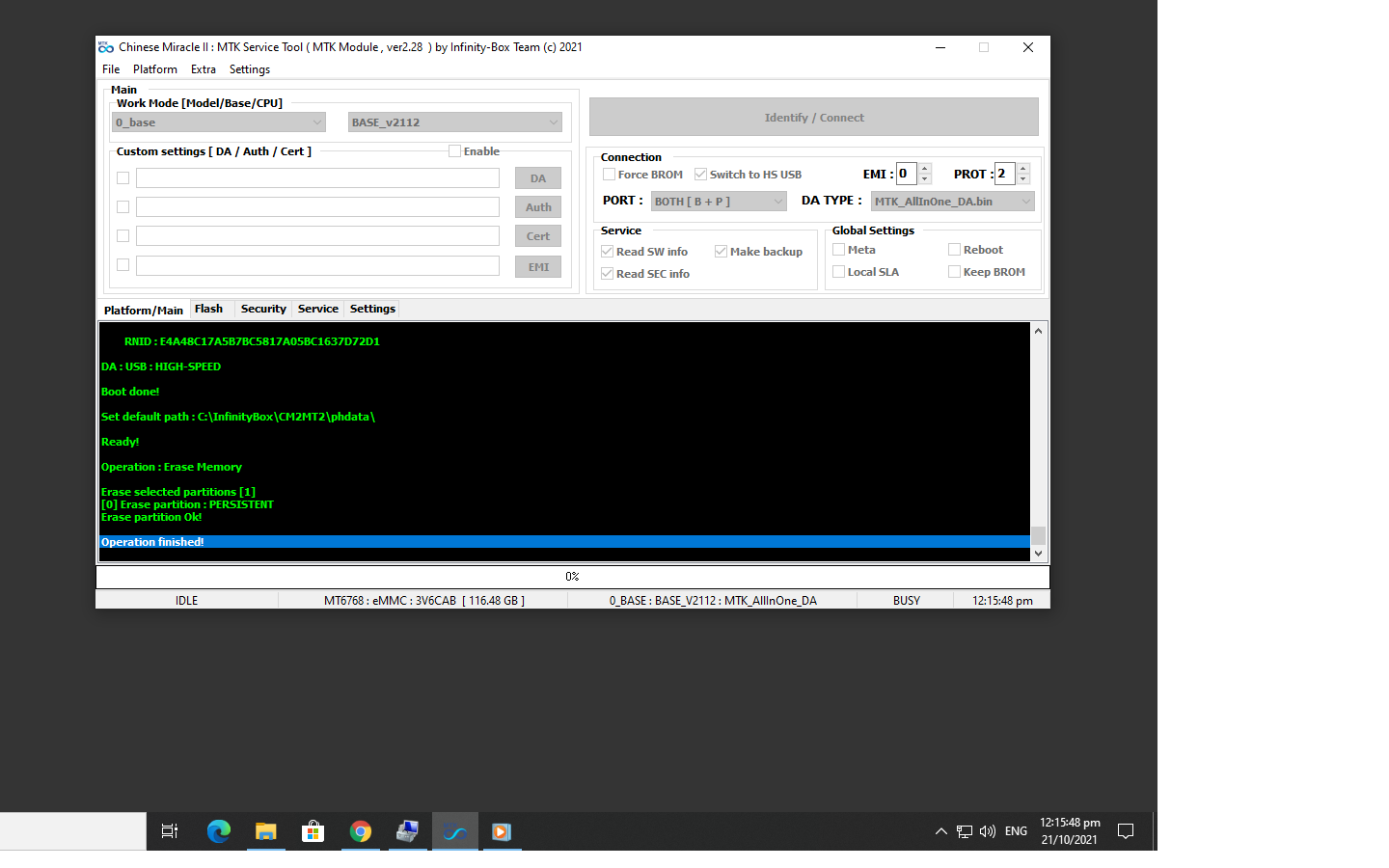Click the Cert browse button
1389x868 pixels.
point(538,236)
